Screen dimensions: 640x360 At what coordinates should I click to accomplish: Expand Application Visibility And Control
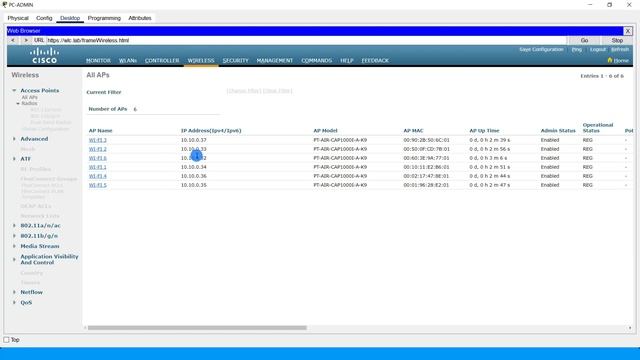[14, 259]
